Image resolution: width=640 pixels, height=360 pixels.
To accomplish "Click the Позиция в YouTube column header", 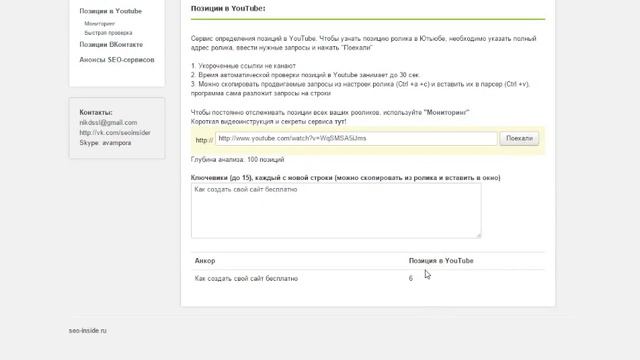I will pos(441,260).
